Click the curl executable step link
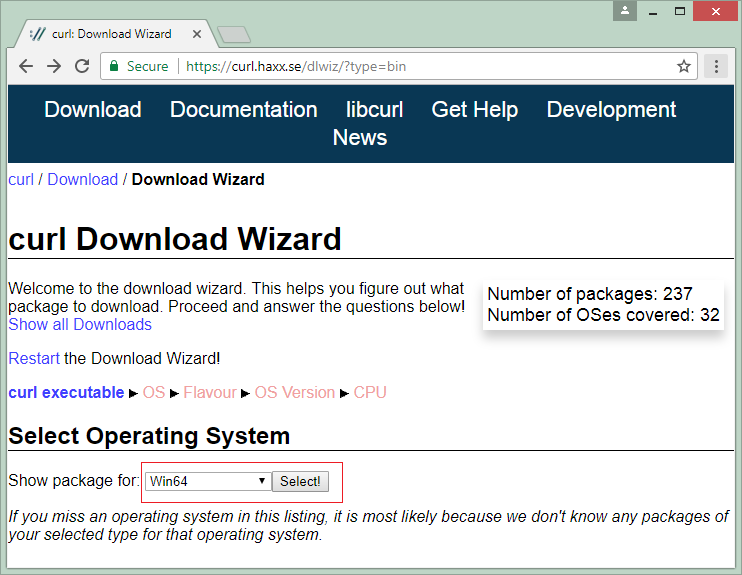Viewport: 742px width, 575px height. pos(66,393)
